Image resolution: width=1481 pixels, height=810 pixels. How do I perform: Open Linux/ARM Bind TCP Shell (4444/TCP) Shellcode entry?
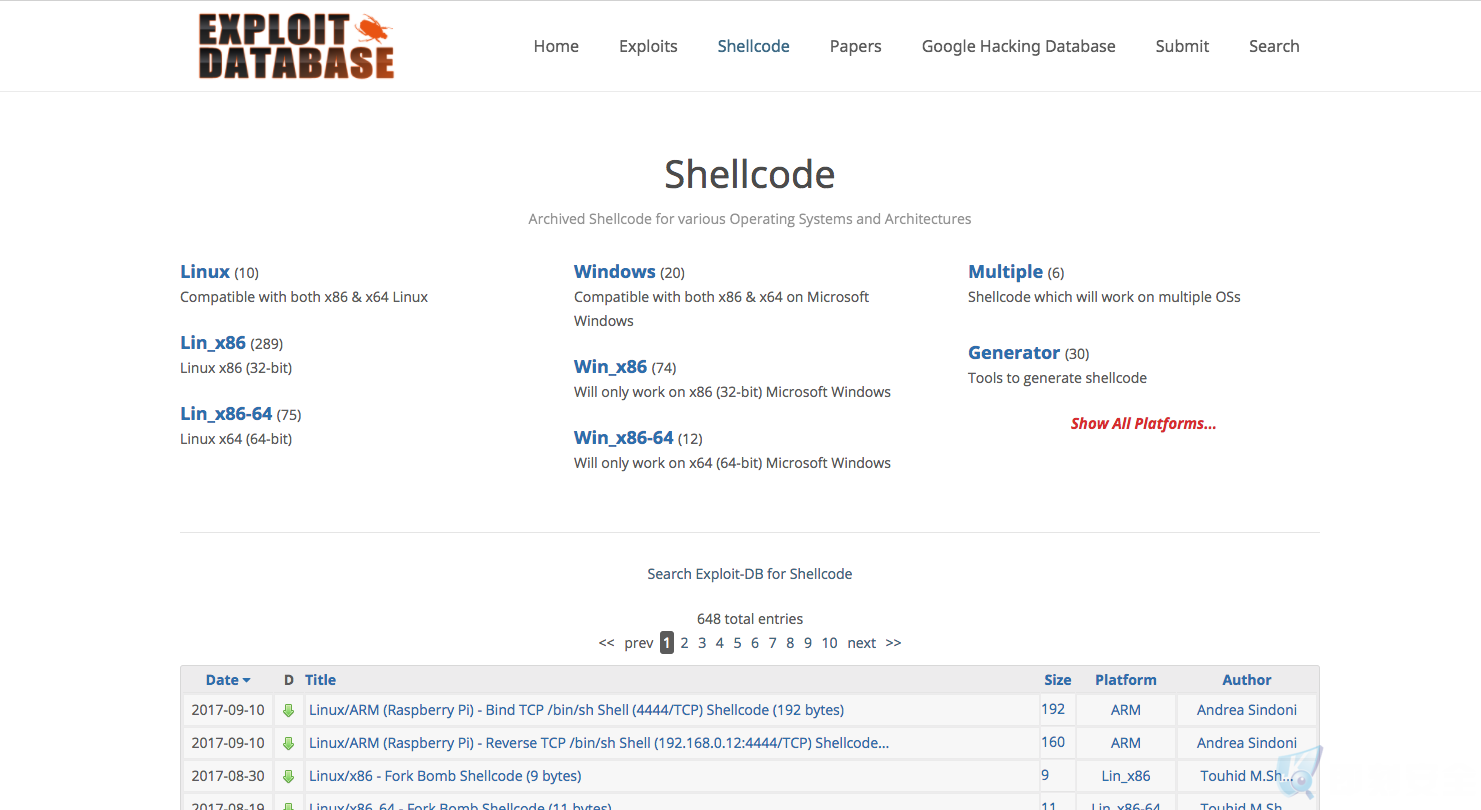pos(576,710)
